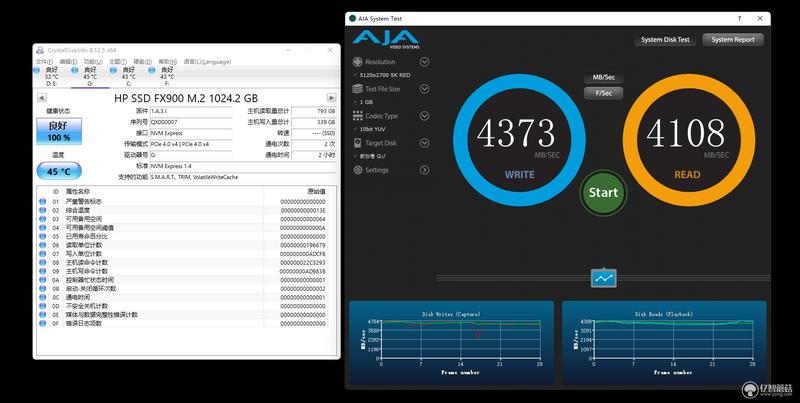
Task: Click the 10bit YUV codec value
Action: click(372, 129)
